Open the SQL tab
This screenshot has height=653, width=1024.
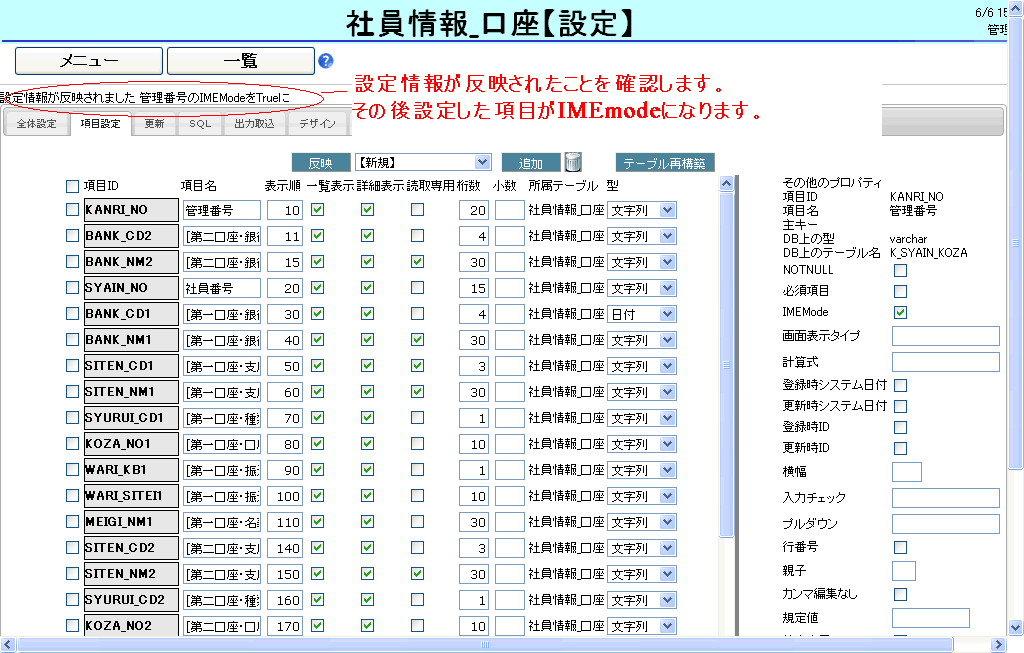click(x=200, y=124)
